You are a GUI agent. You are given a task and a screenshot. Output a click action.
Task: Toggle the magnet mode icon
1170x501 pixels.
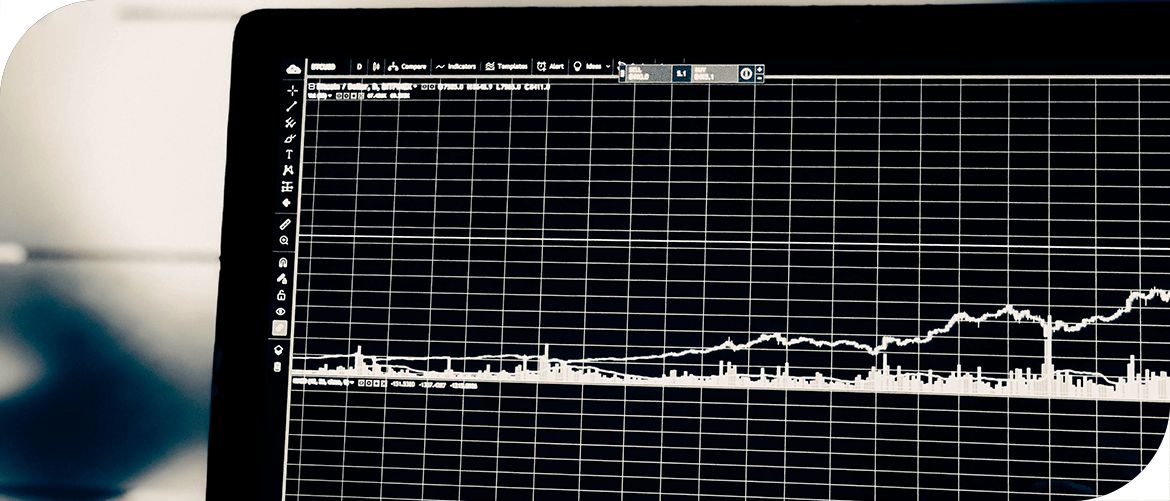[x=283, y=262]
